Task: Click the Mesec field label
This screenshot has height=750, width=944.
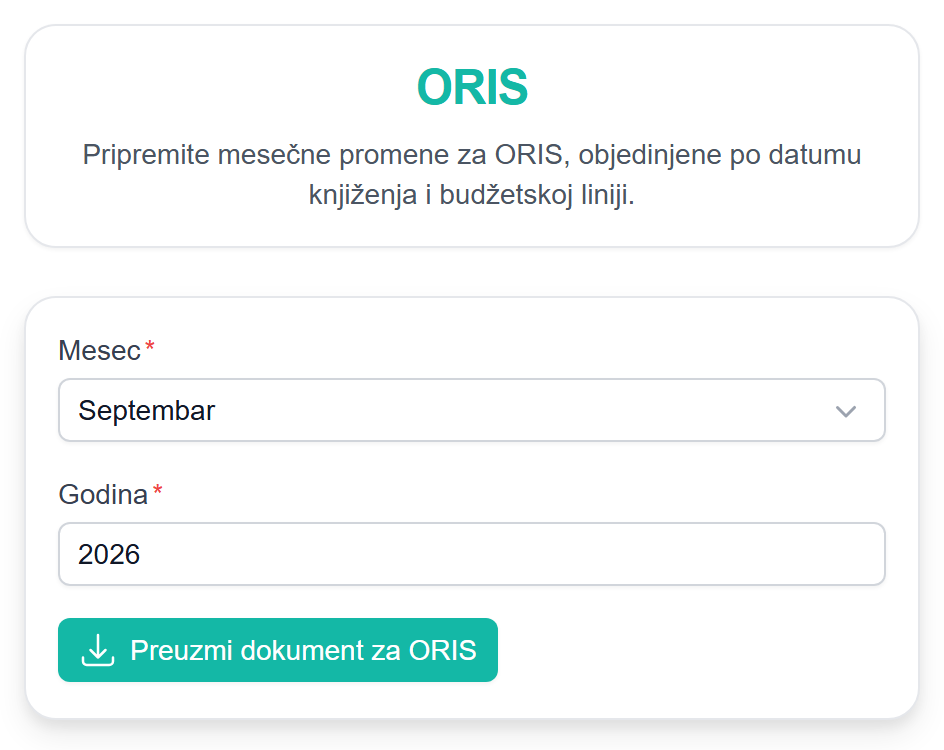Action: tap(99, 351)
